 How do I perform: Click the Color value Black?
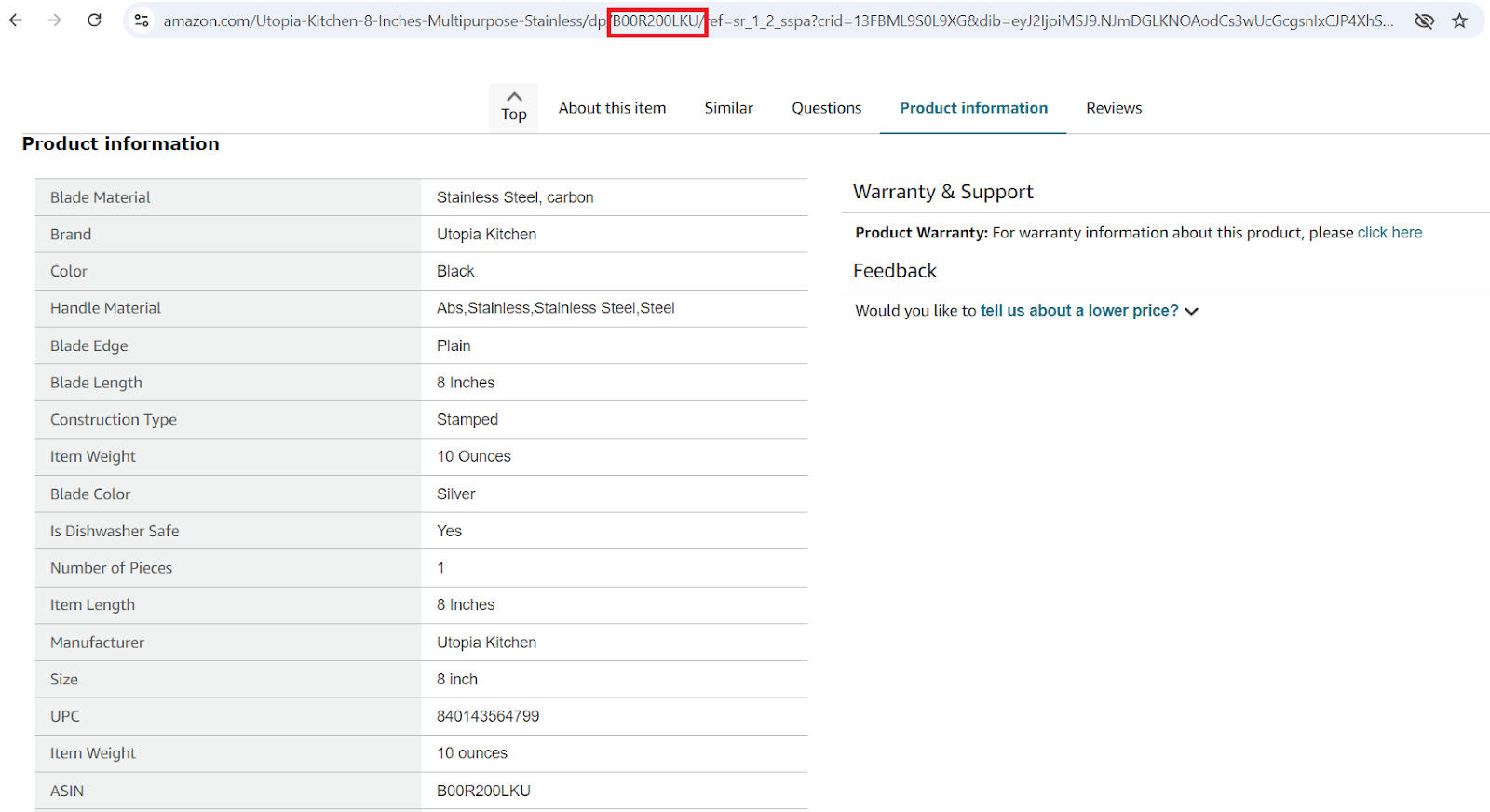click(455, 271)
